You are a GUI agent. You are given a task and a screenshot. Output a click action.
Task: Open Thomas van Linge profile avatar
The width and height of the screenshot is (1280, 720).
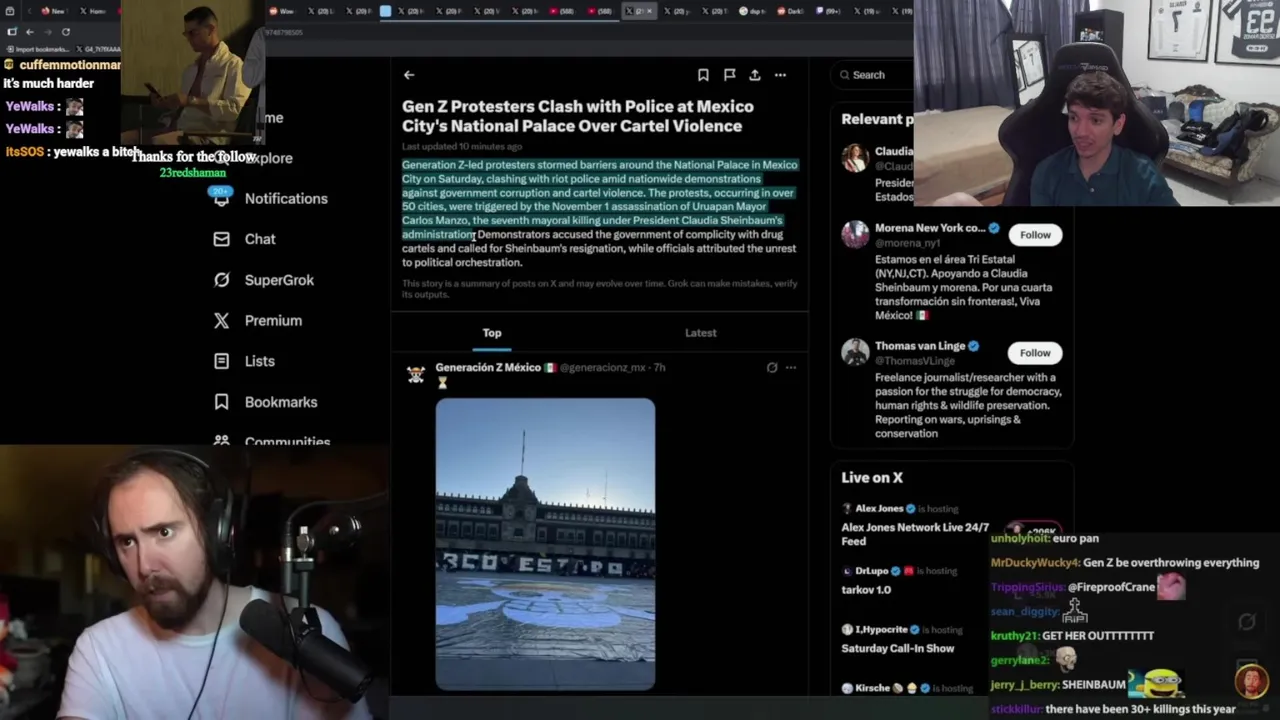point(855,353)
